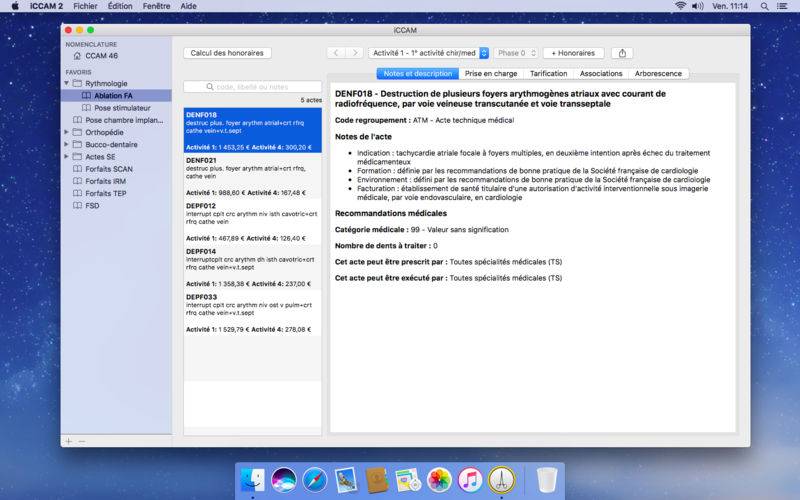Click the share icon button

622,53
